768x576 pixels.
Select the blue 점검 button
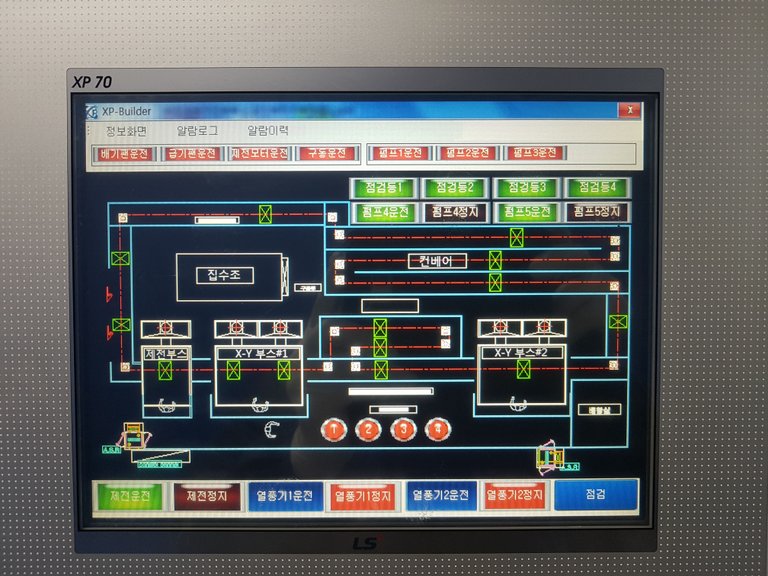596,494
